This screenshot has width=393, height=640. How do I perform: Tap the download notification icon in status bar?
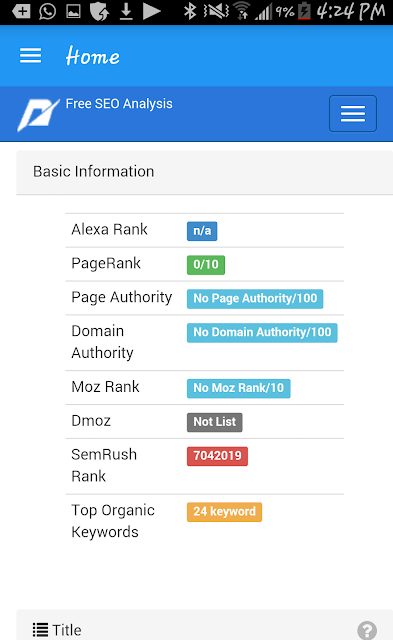(126, 11)
